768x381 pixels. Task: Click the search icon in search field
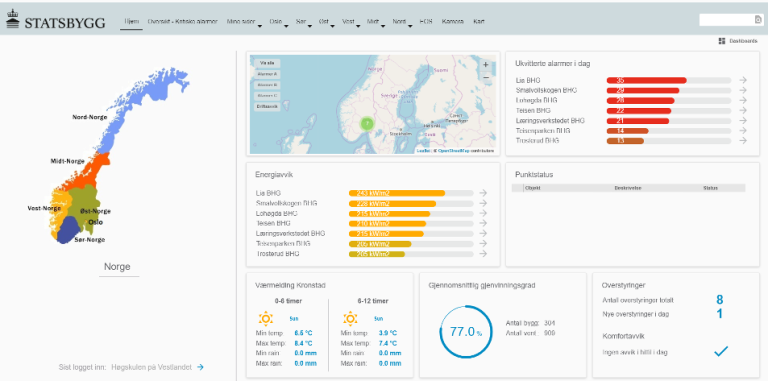pyautogui.click(x=758, y=20)
